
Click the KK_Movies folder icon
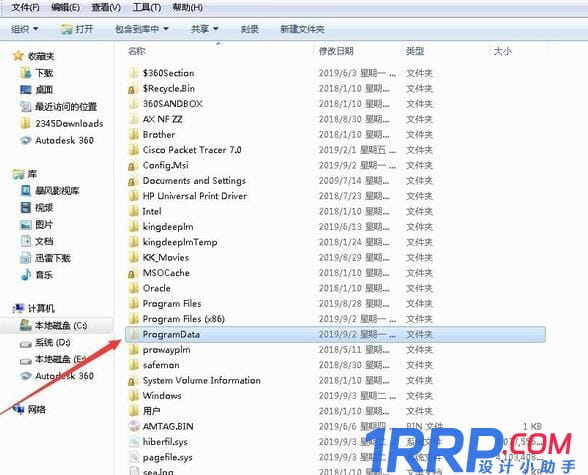(x=133, y=258)
